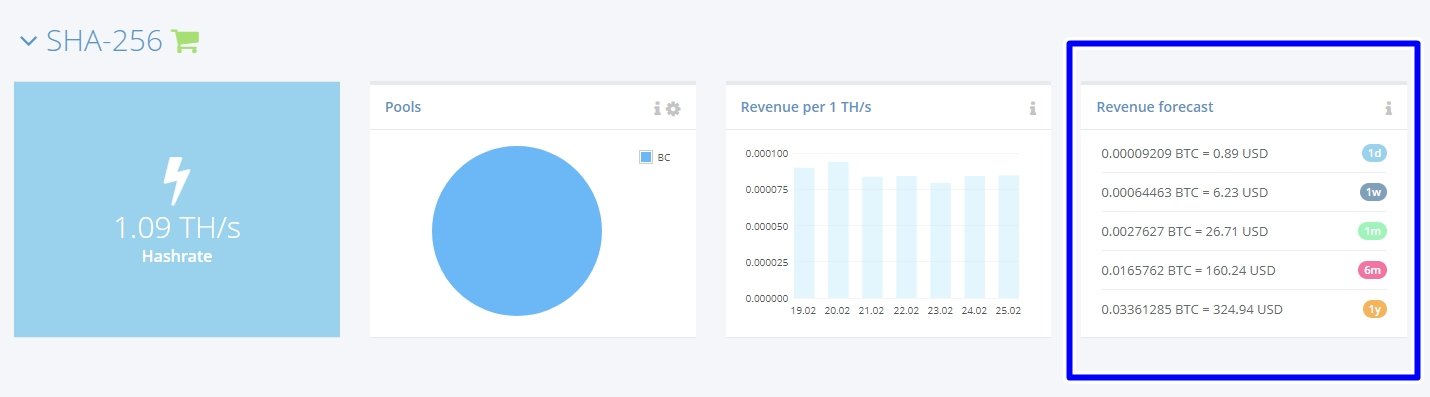Toggle the BC legend checkbox
Image resolution: width=1430 pixels, height=397 pixels.
coord(646,157)
